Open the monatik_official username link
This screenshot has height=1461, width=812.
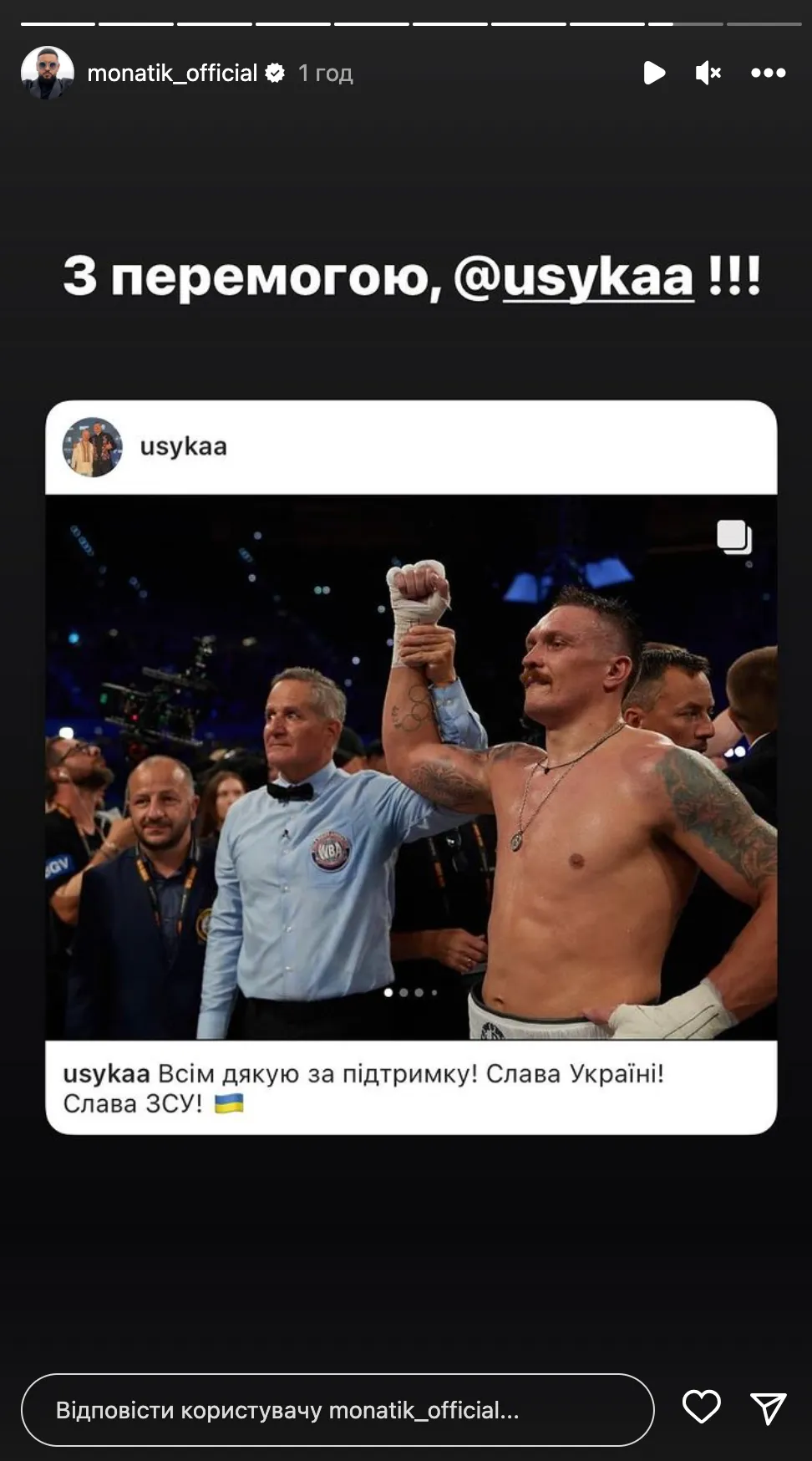pyautogui.click(x=172, y=74)
